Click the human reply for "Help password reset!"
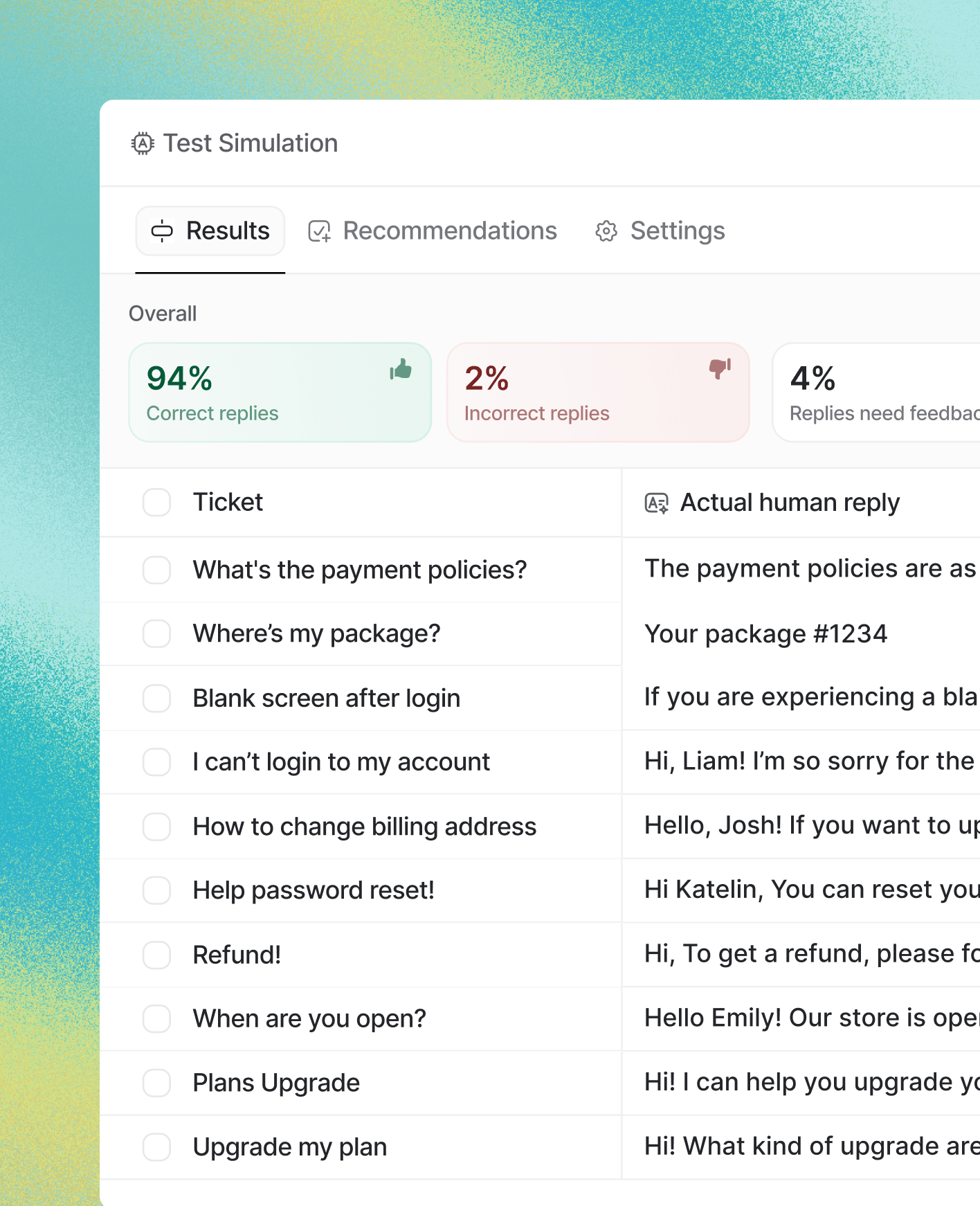 pyautogui.click(x=810, y=890)
